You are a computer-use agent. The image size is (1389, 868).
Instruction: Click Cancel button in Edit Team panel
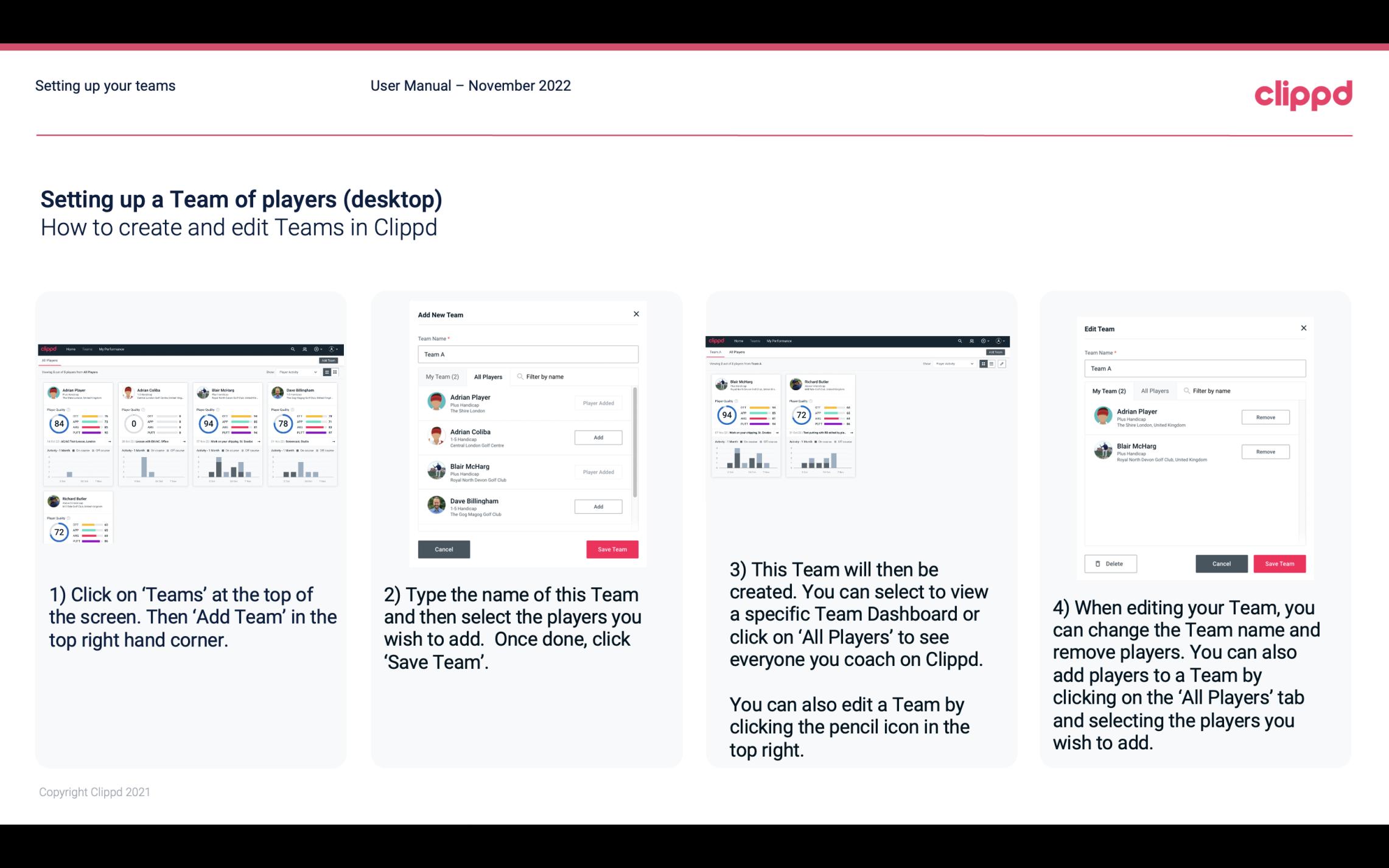click(1221, 563)
